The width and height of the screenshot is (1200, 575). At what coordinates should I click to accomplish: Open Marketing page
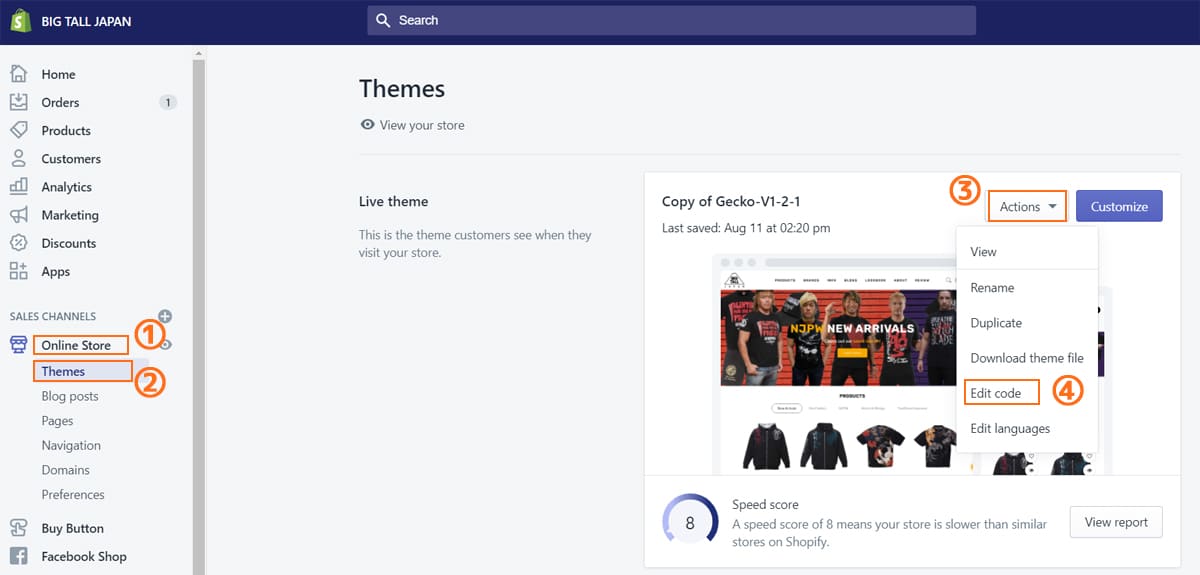tap(70, 215)
